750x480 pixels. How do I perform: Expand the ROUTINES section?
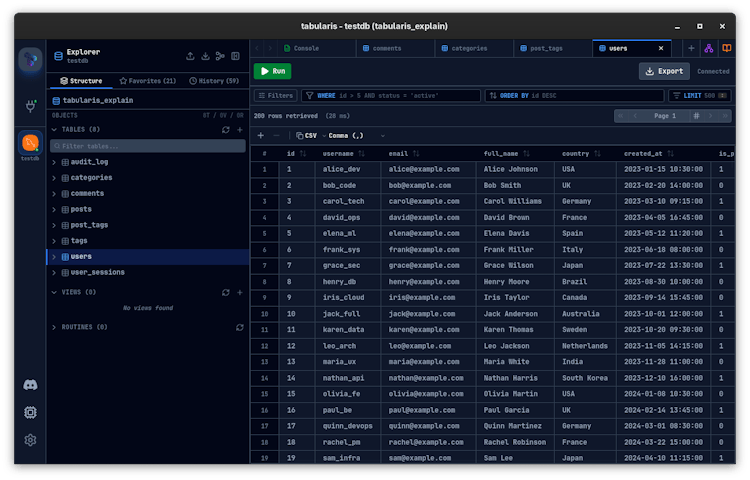(54, 327)
